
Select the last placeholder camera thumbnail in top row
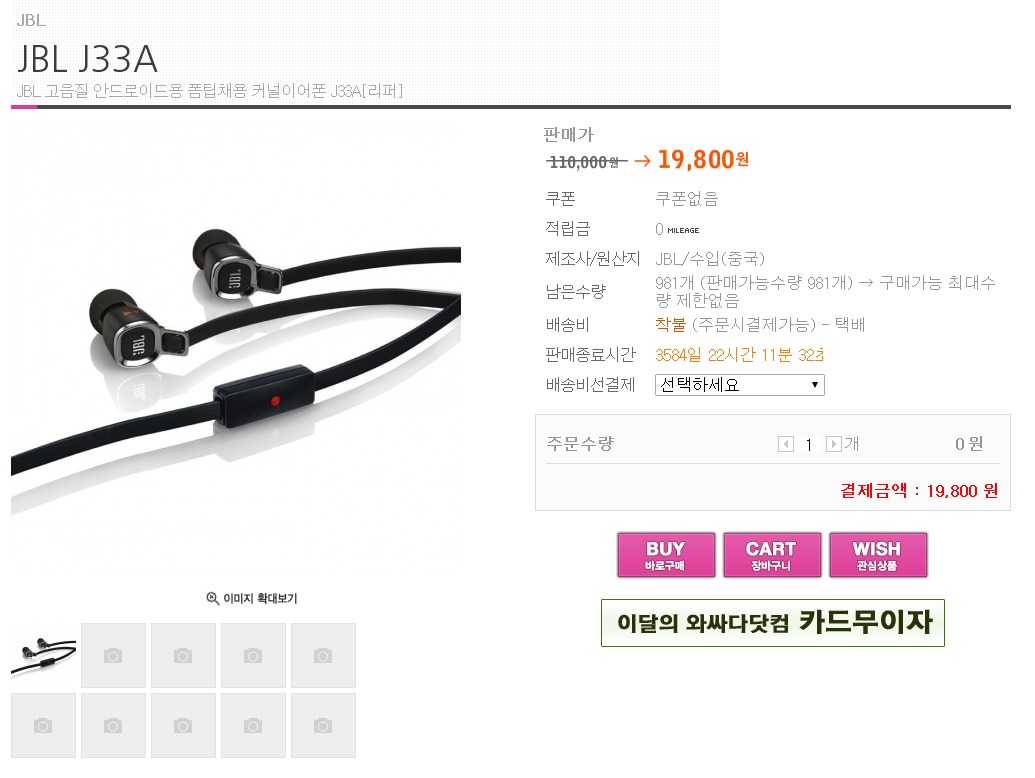[x=323, y=655]
